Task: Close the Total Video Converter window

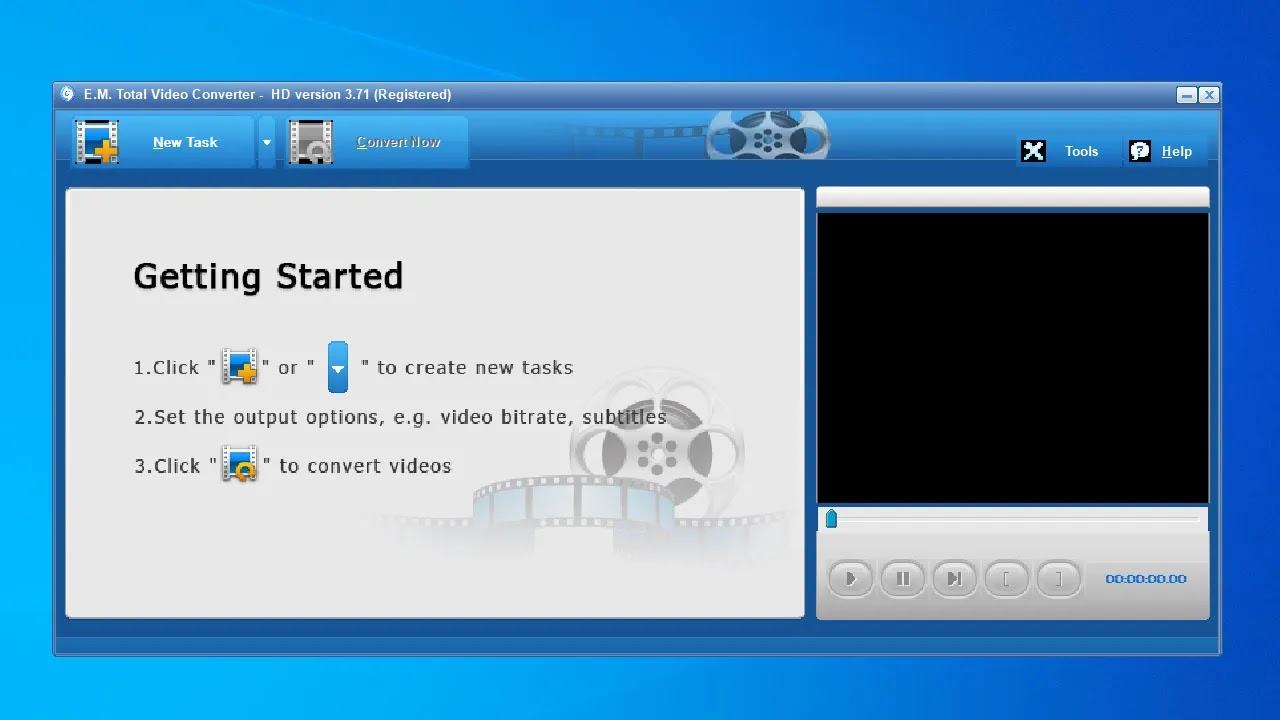Action: click(1209, 95)
